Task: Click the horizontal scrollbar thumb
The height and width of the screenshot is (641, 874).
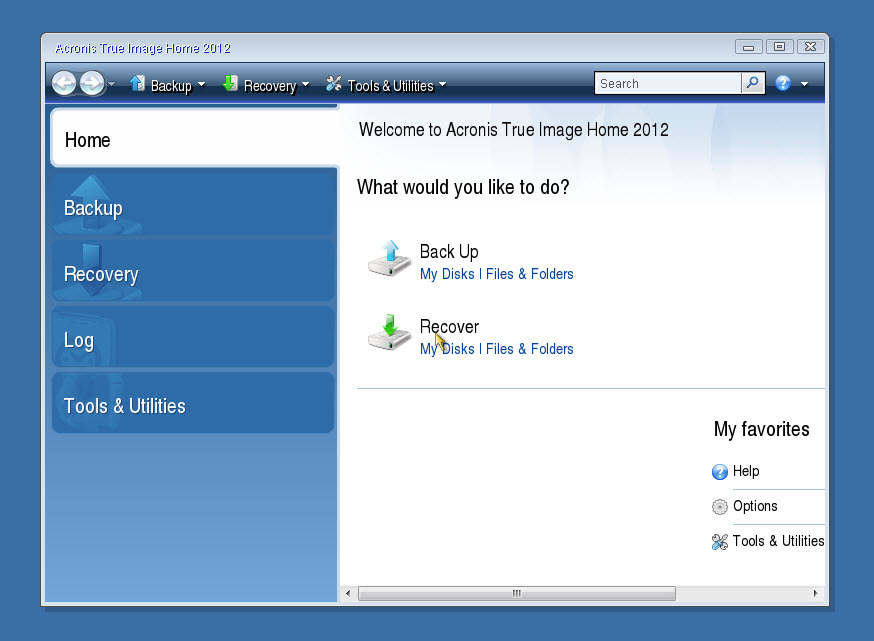Action: (x=517, y=593)
